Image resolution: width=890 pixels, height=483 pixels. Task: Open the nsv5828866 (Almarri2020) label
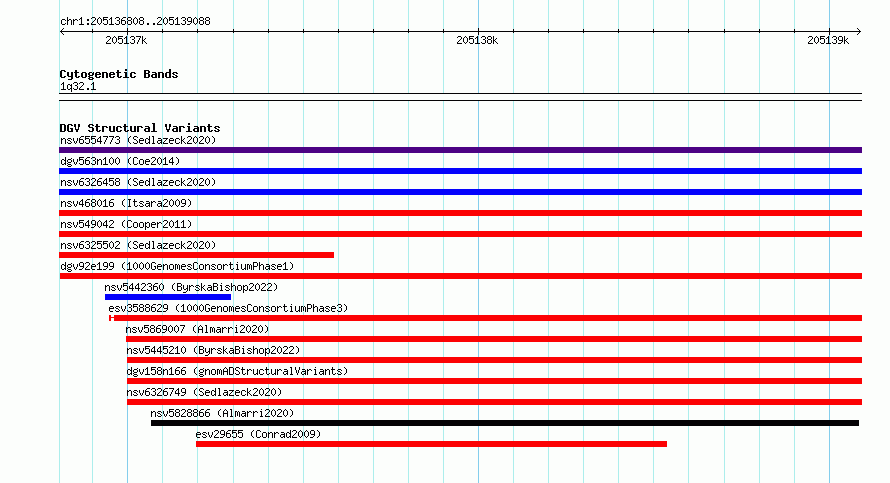tap(222, 413)
